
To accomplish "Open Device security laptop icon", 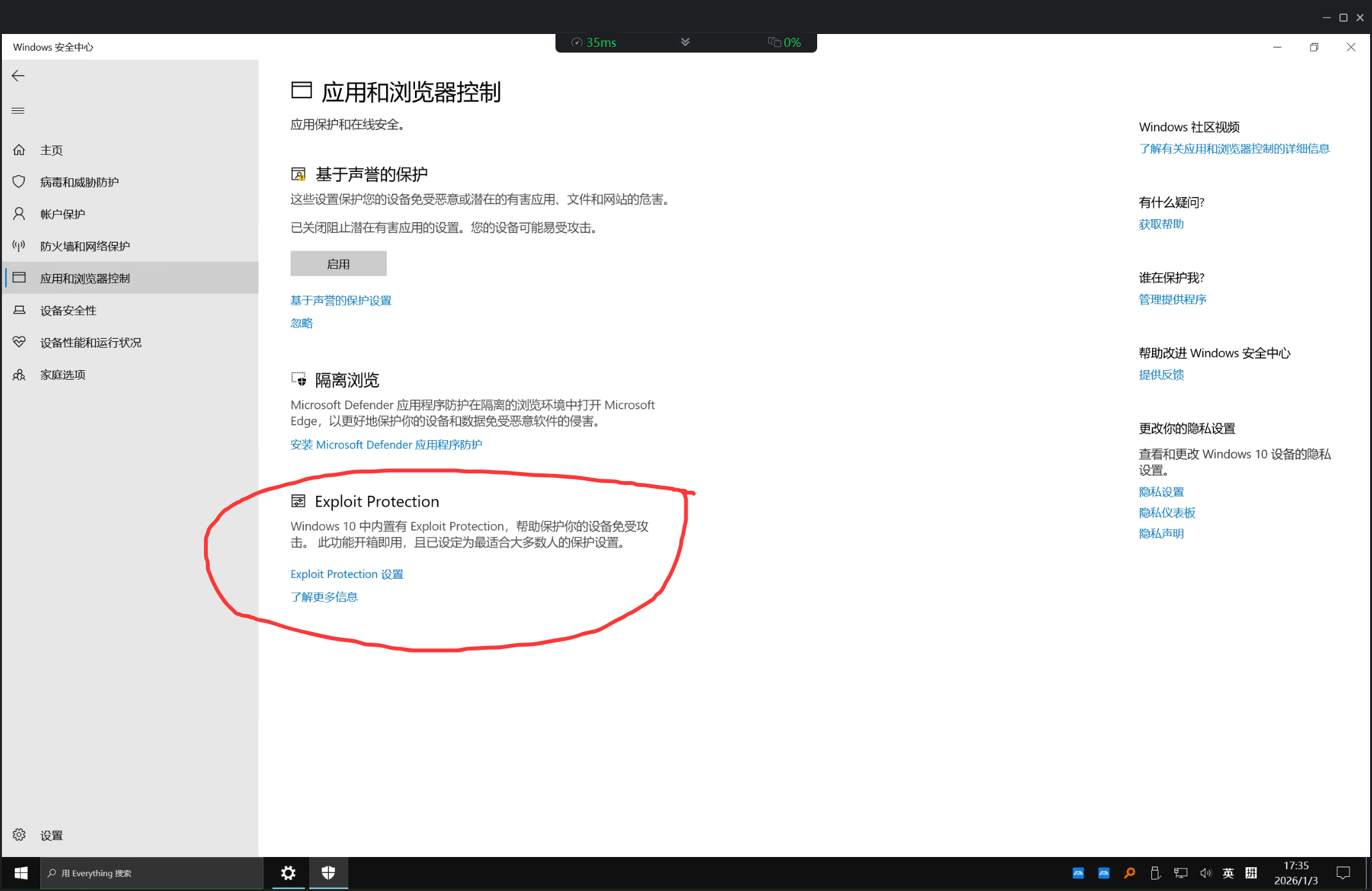I will pos(19,310).
